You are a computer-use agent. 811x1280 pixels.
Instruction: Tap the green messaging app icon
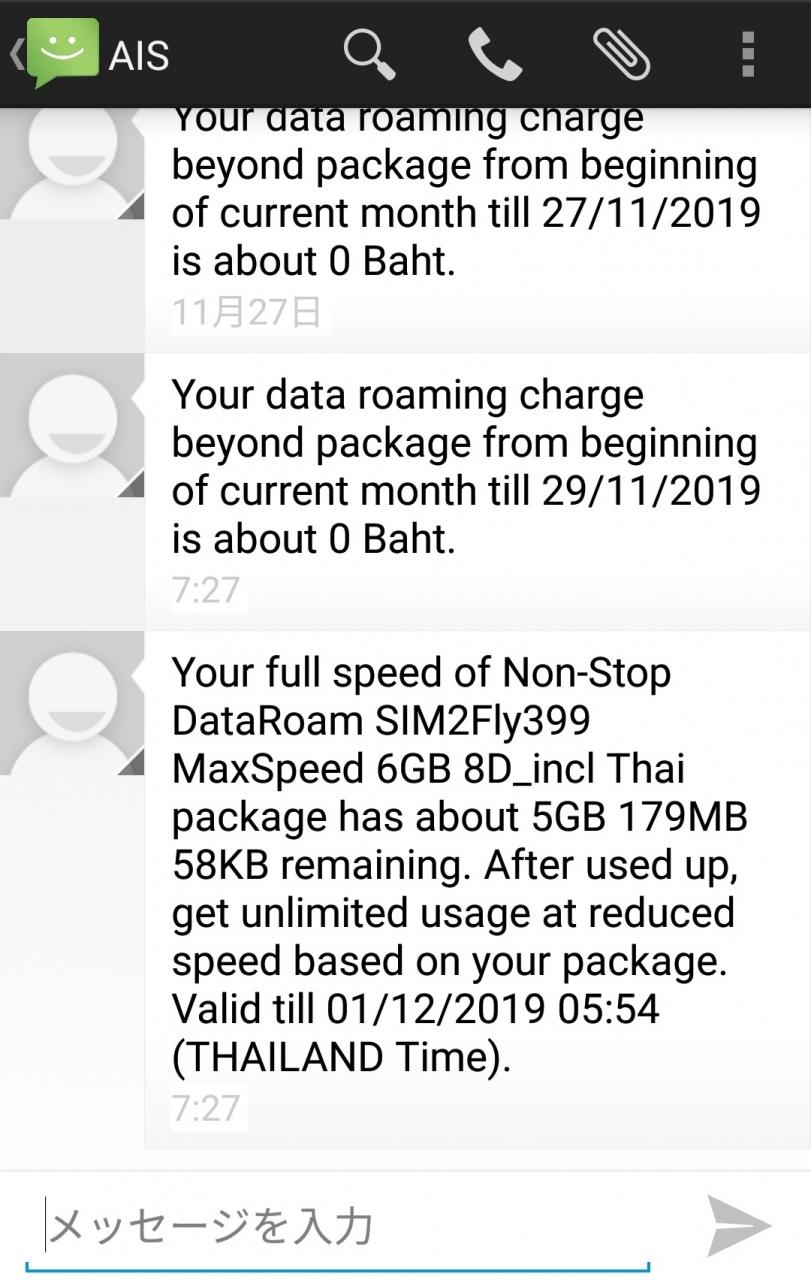pos(63,51)
